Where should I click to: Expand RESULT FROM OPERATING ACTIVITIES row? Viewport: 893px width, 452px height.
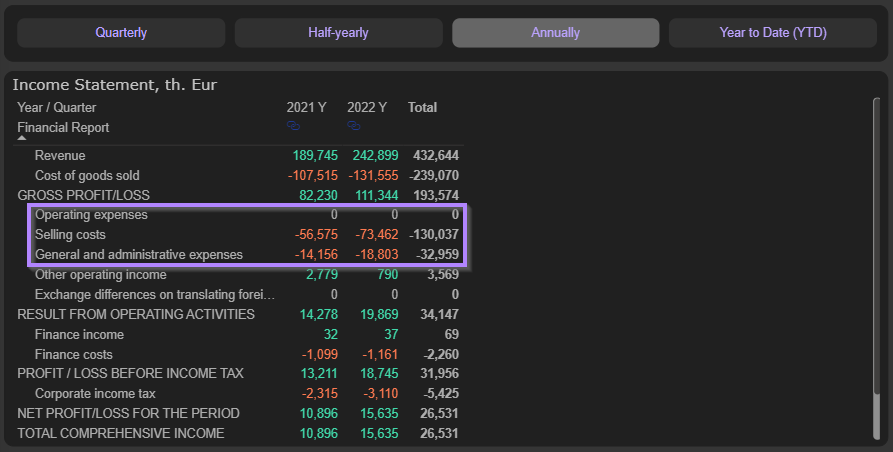point(136,314)
